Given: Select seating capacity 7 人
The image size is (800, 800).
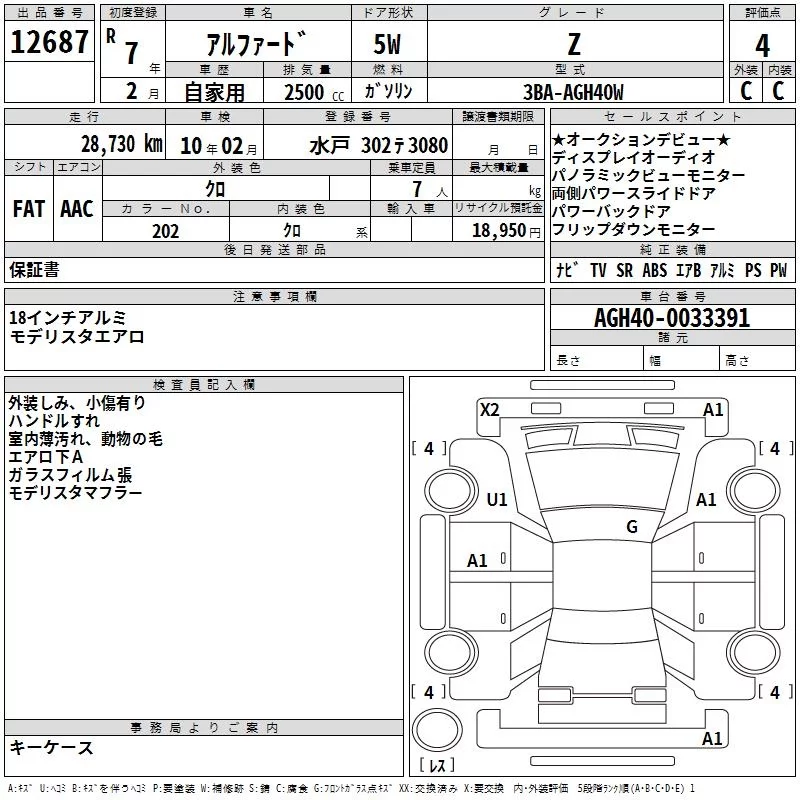Looking at the screenshot, I should [429, 190].
